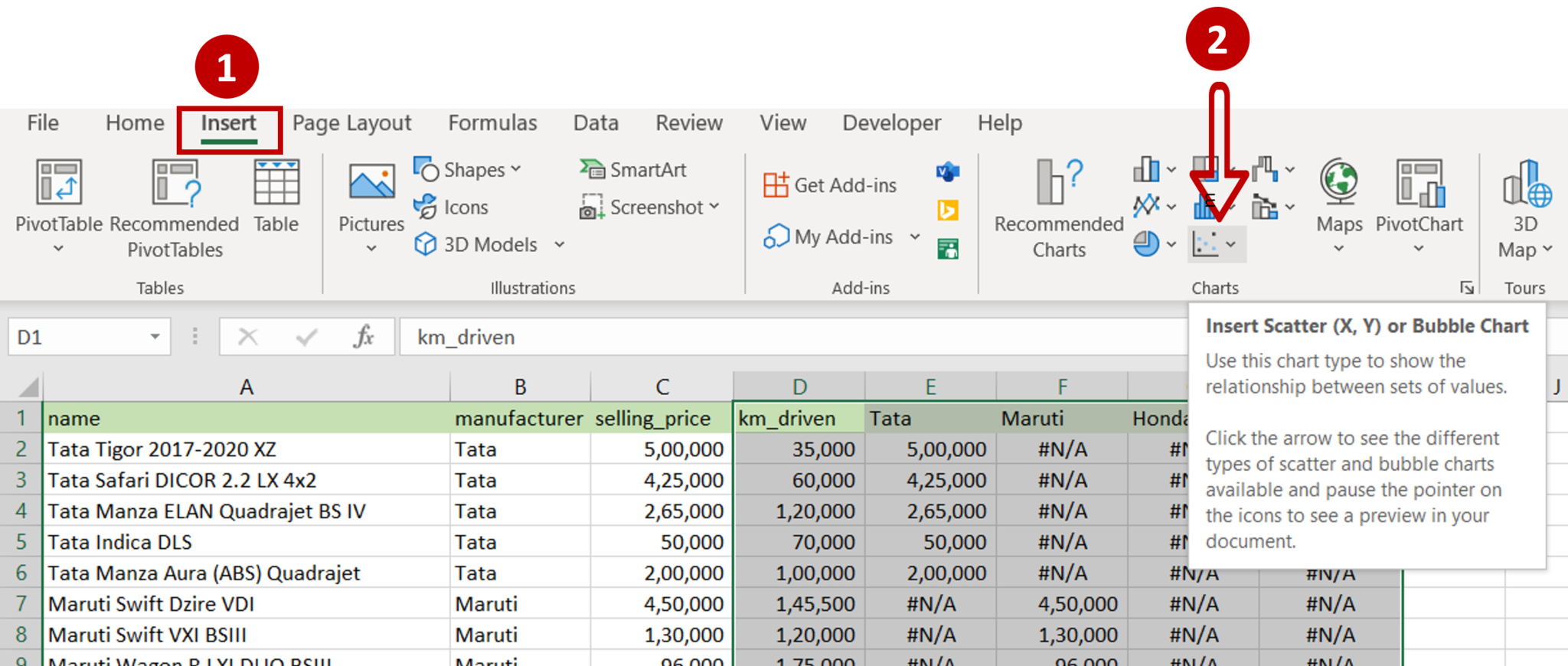Expand the Maps dropdown arrow
The height and width of the screenshot is (666, 1568).
[1339, 249]
